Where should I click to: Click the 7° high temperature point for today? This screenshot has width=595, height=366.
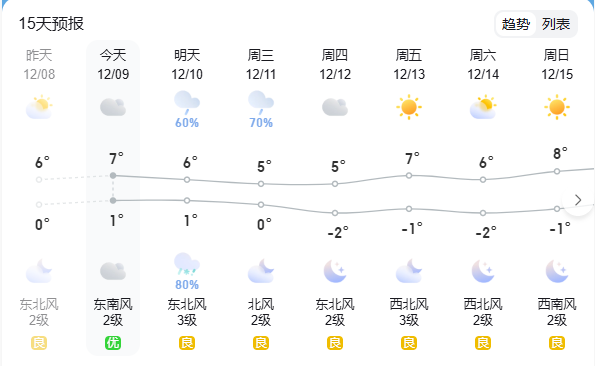(x=113, y=176)
